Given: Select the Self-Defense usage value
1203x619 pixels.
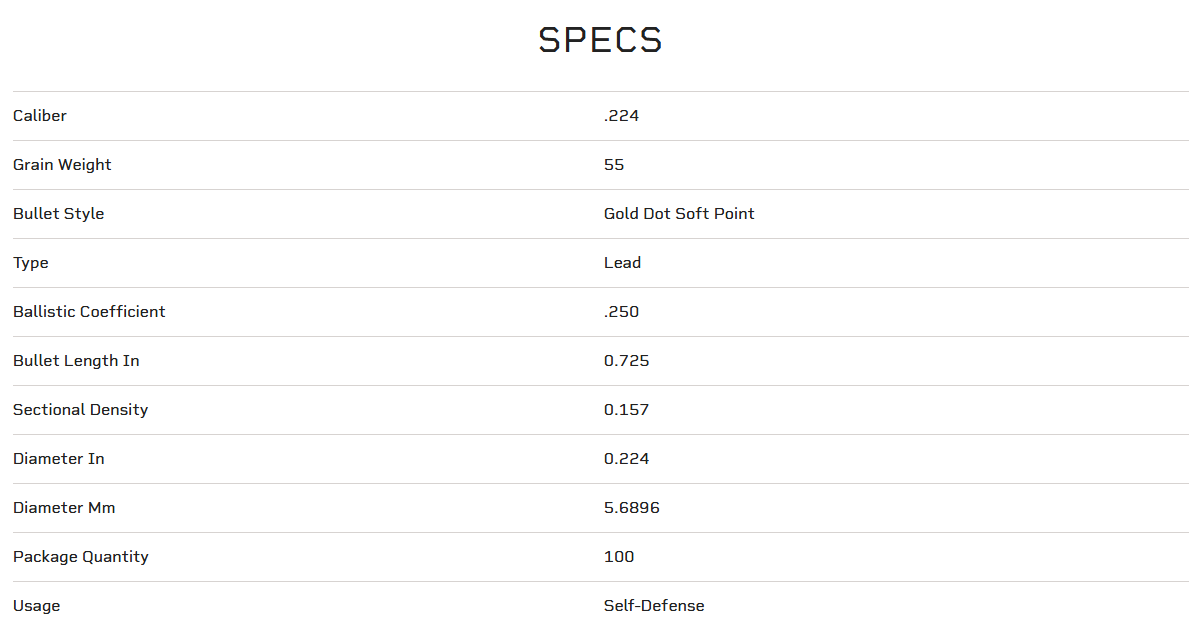Looking at the screenshot, I should pos(654,606).
